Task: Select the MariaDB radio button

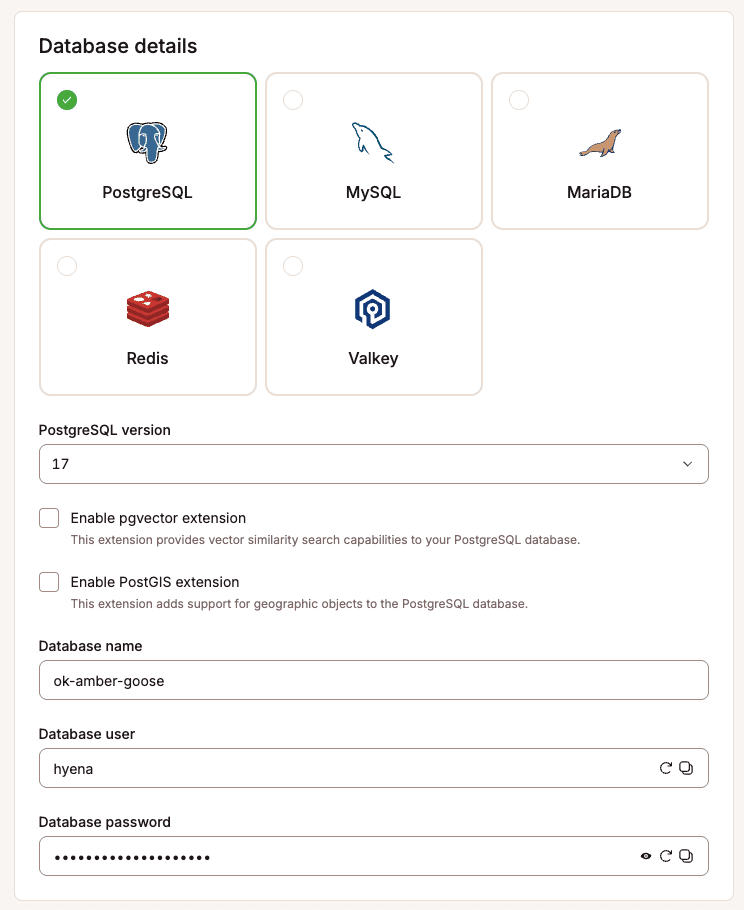Action: pos(518,100)
